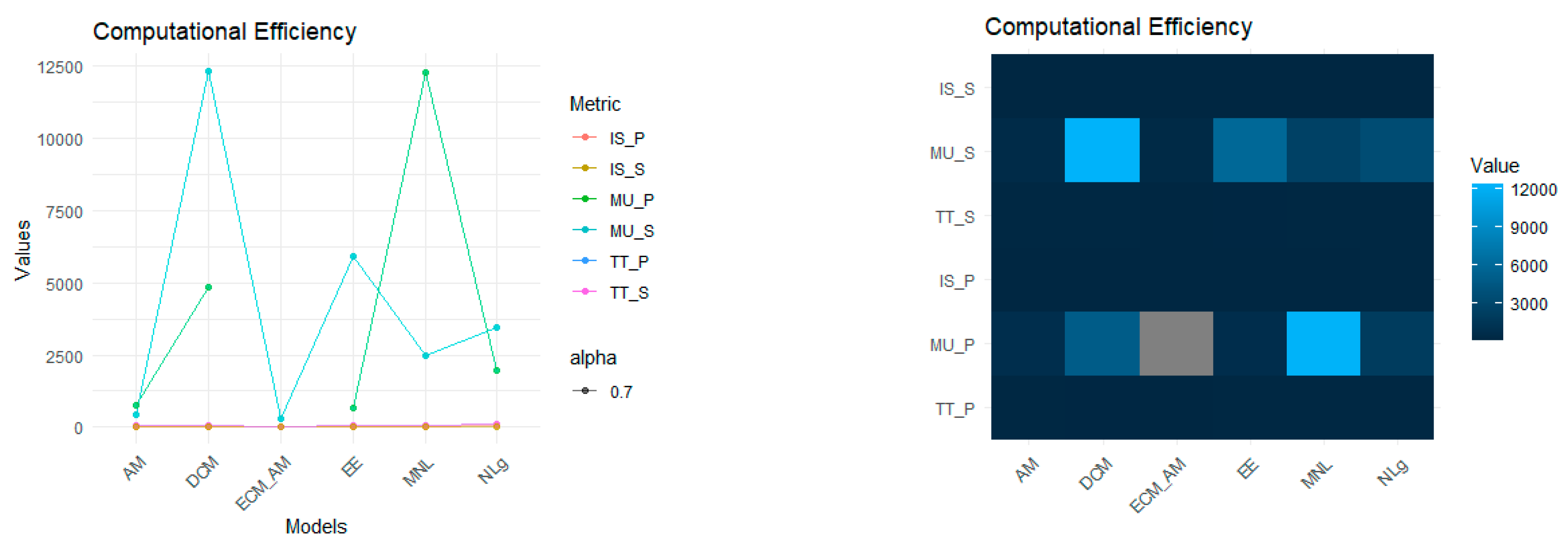Click the Models x-axis title
1568x547 pixels.
(316, 526)
